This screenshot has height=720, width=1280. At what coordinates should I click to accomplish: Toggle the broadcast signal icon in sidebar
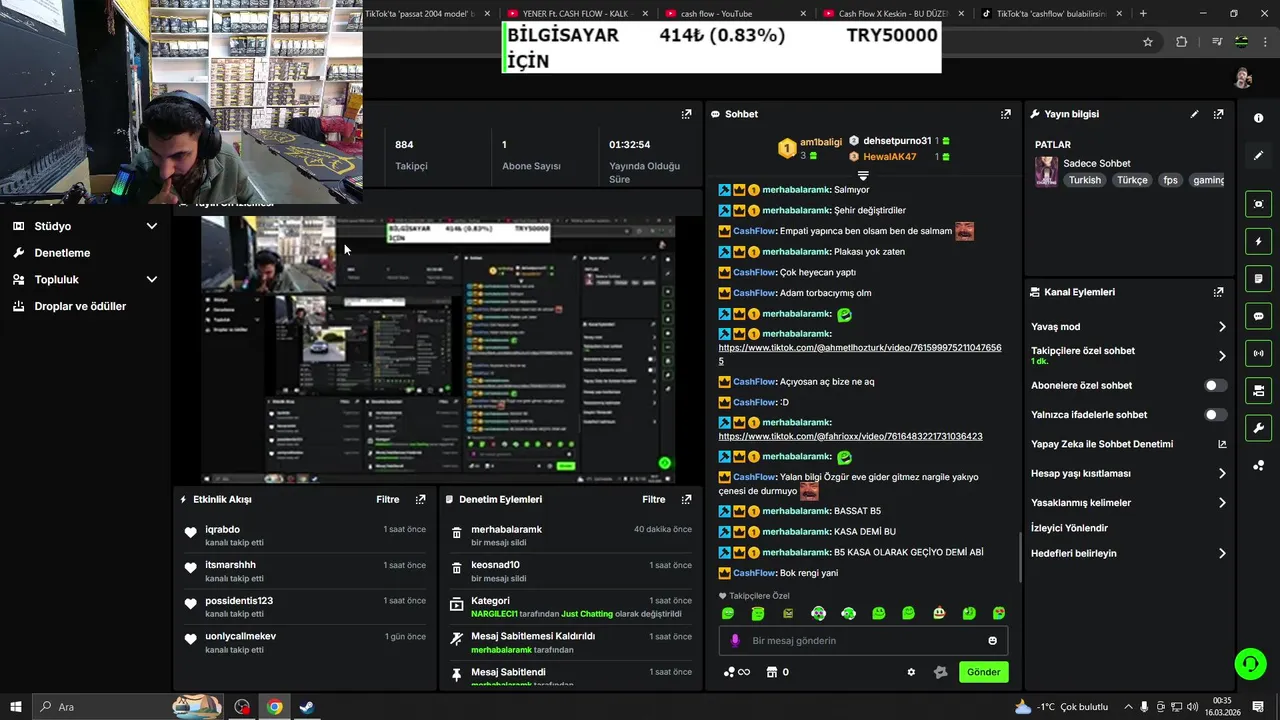1258,353
